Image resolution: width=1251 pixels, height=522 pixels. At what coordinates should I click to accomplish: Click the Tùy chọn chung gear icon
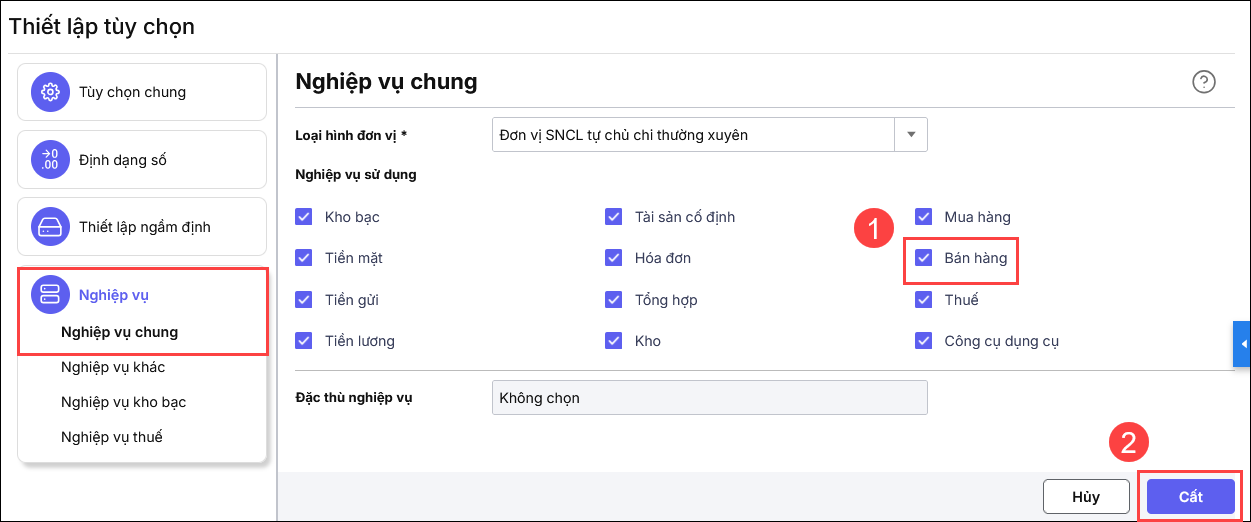[49, 92]
